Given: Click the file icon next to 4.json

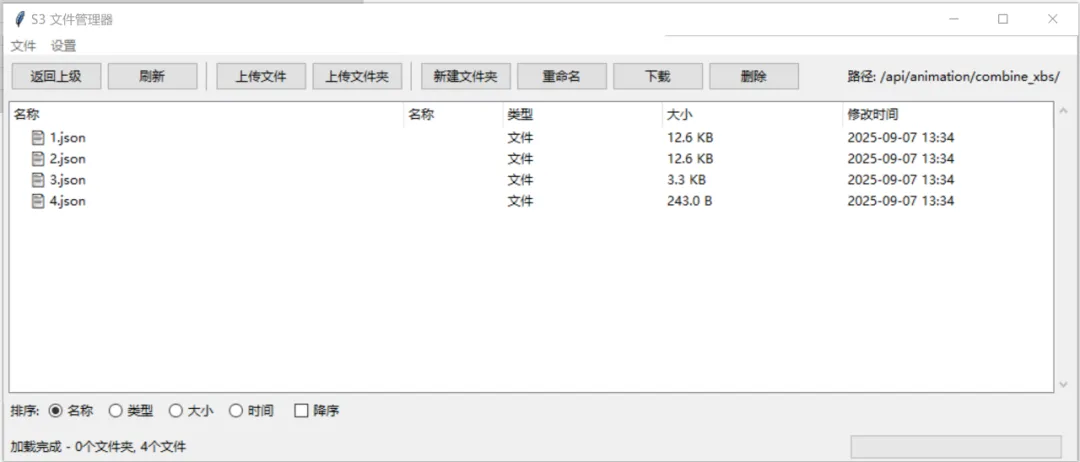Looking at the screenshot, I should tap(38, 201).
